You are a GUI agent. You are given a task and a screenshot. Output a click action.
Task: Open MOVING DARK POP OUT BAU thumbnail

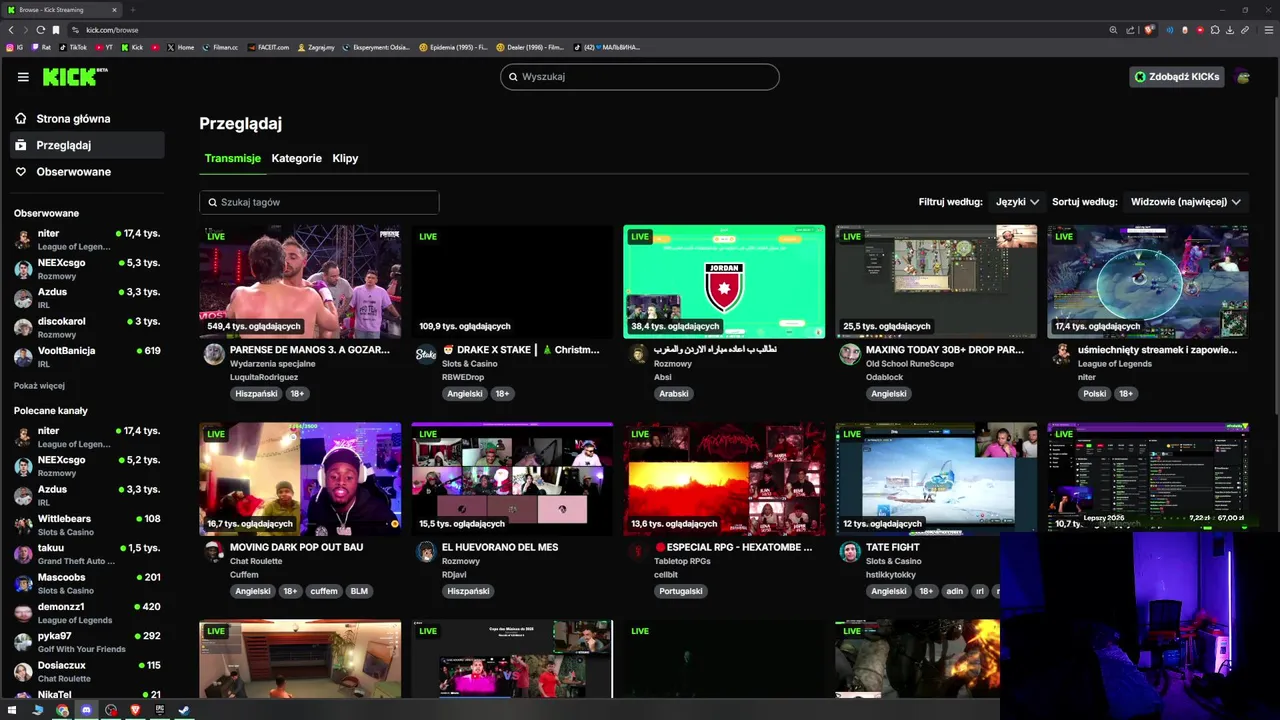coord(300,479)
